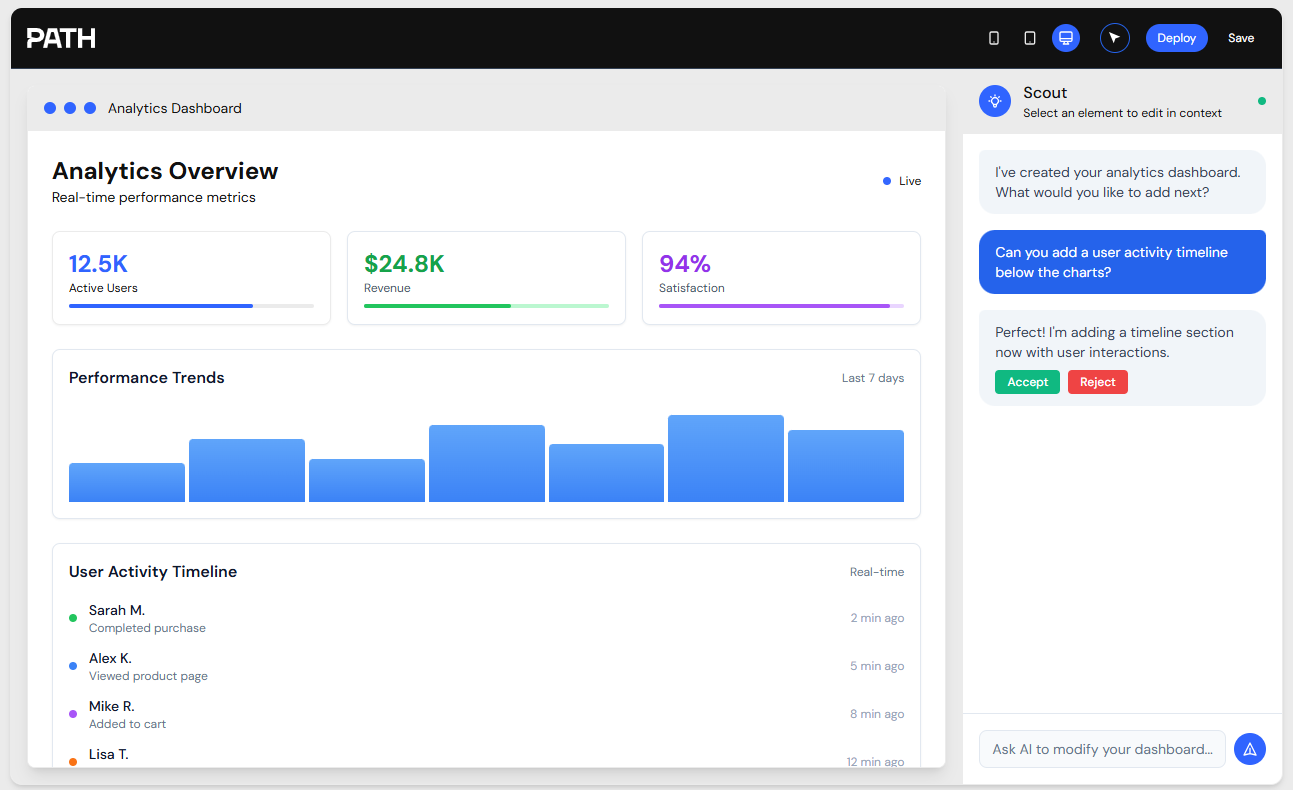Click the Satisfaction progress bar

[x=781, y=306]
